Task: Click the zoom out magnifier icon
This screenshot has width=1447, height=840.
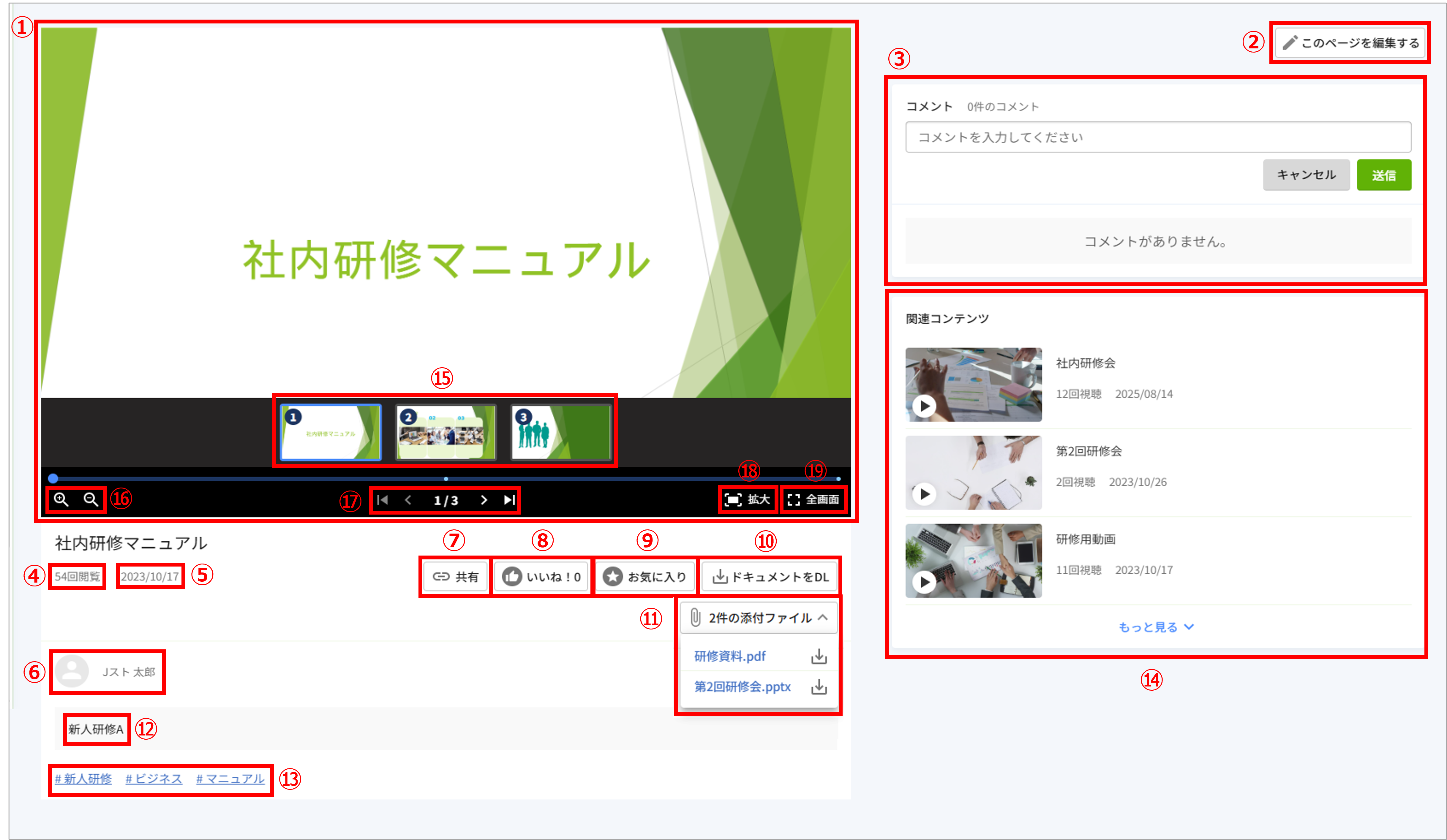Action: (x=91, y=499)
